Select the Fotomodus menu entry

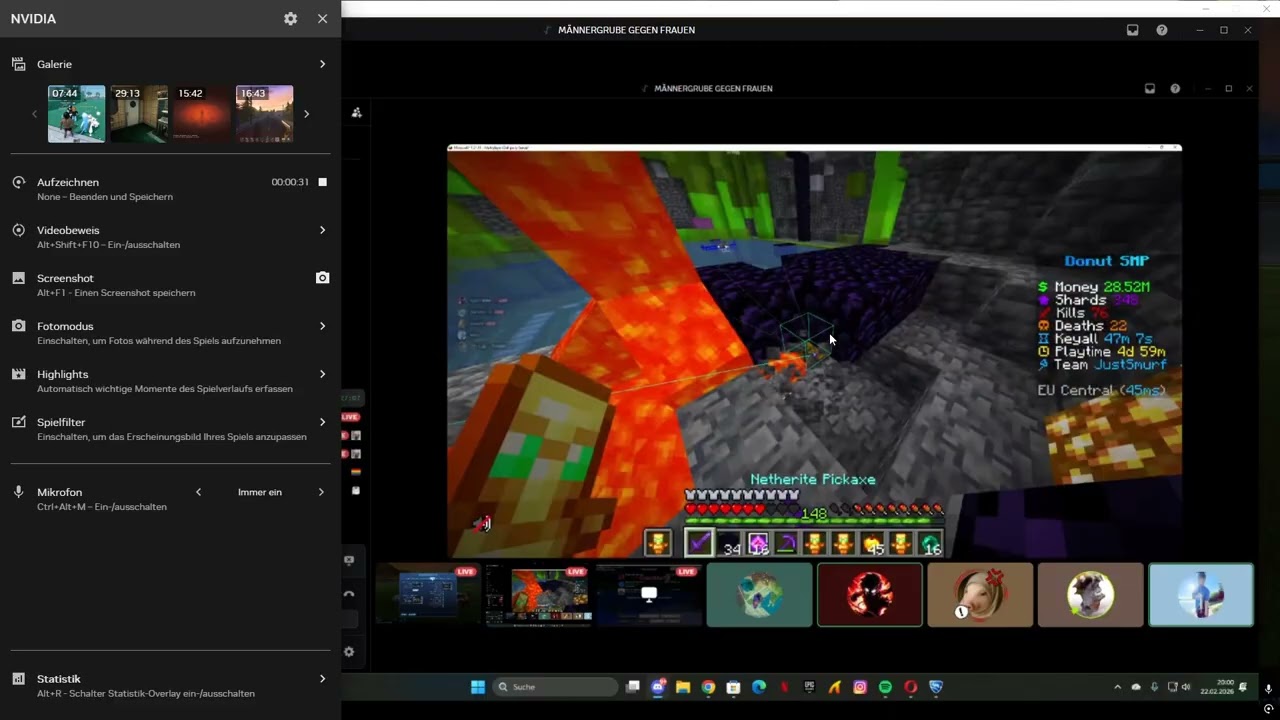tap(170, 333)
